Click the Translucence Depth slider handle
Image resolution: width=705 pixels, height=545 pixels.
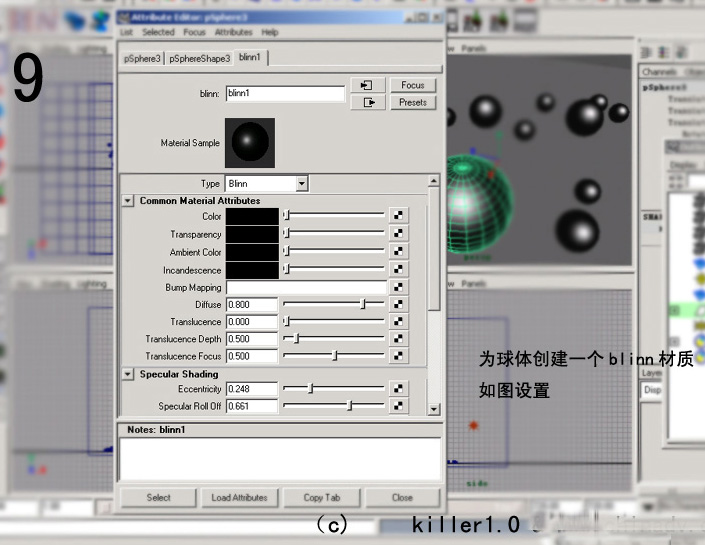(x=296, y=338)
